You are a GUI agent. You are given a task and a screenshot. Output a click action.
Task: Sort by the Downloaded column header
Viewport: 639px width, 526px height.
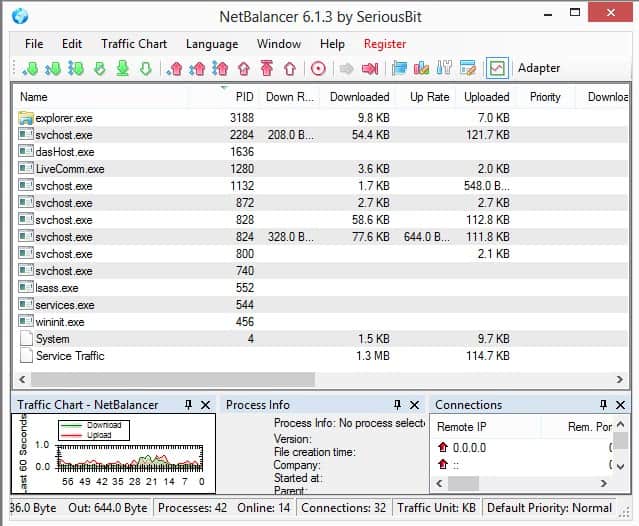(x=359, y=97)
